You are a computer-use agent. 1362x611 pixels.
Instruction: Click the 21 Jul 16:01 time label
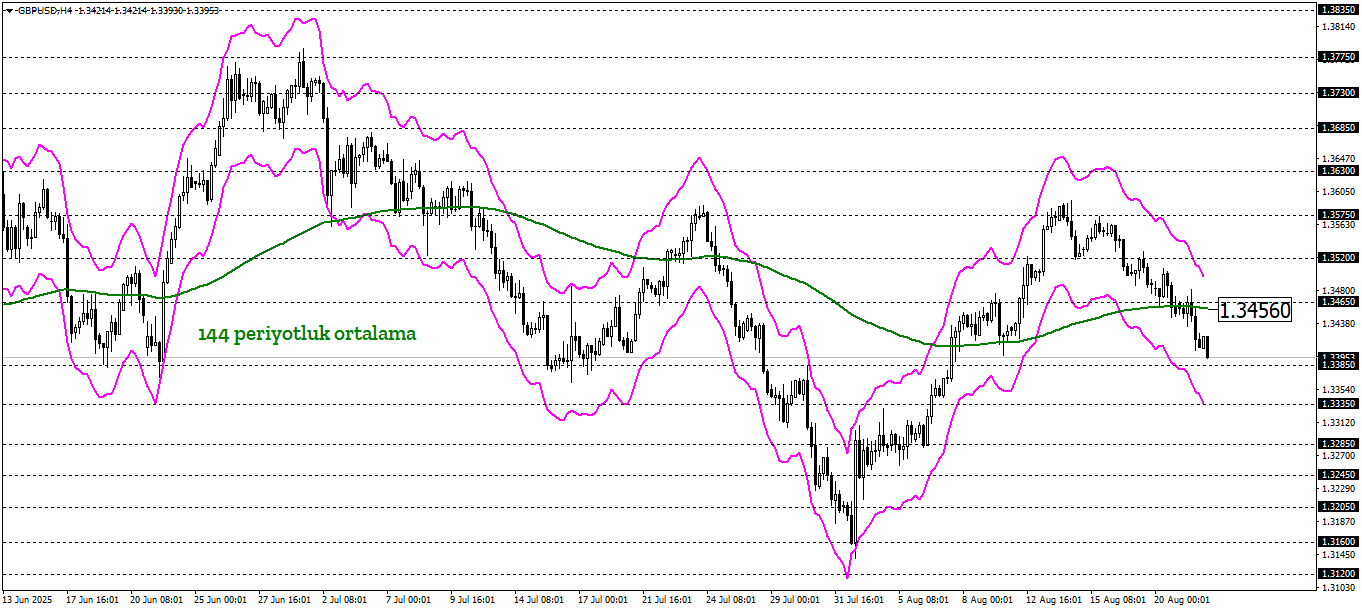click(668, 600)
